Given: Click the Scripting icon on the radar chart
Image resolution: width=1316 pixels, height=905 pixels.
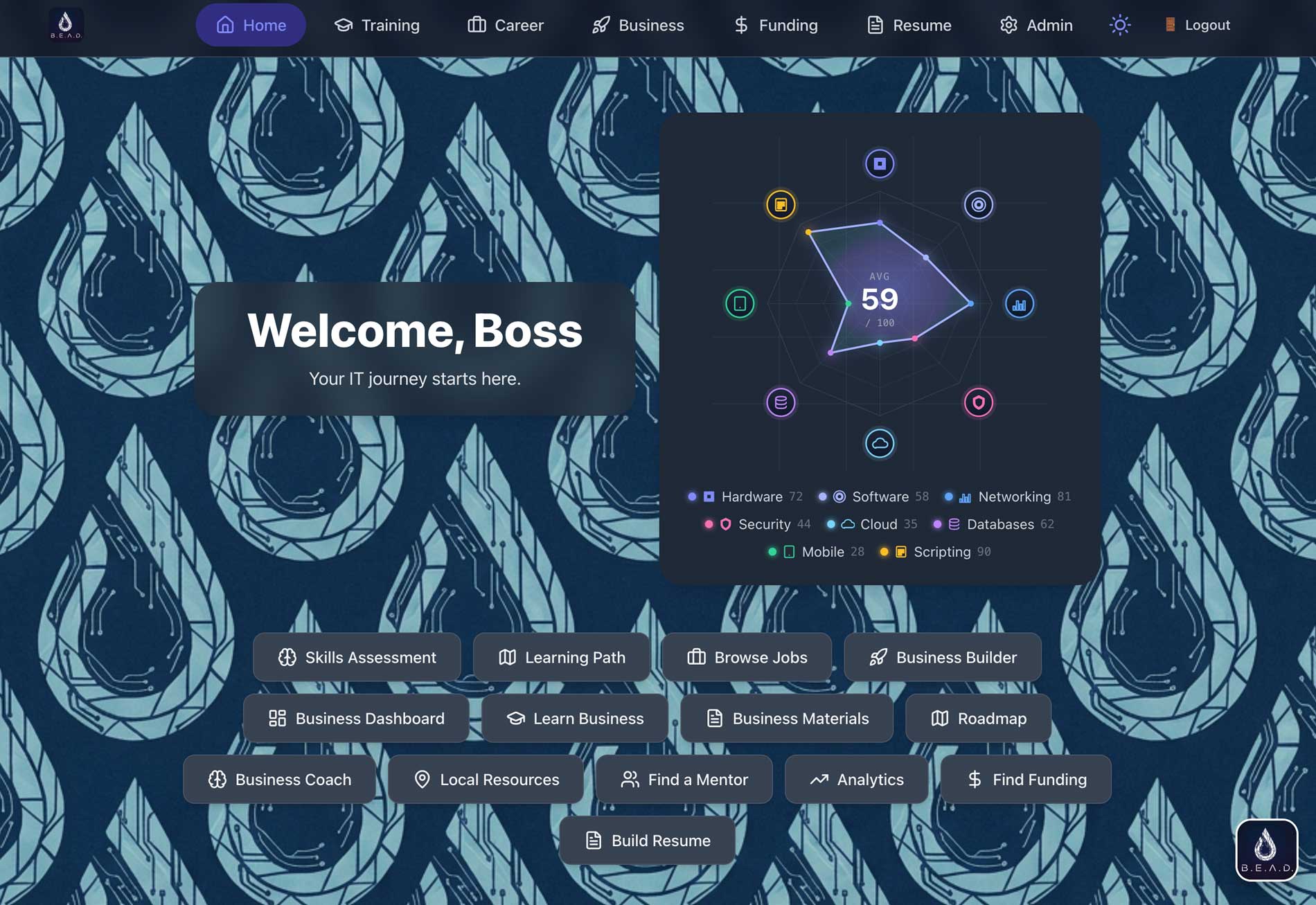Looking at the screenshot, I should (781, 205).
